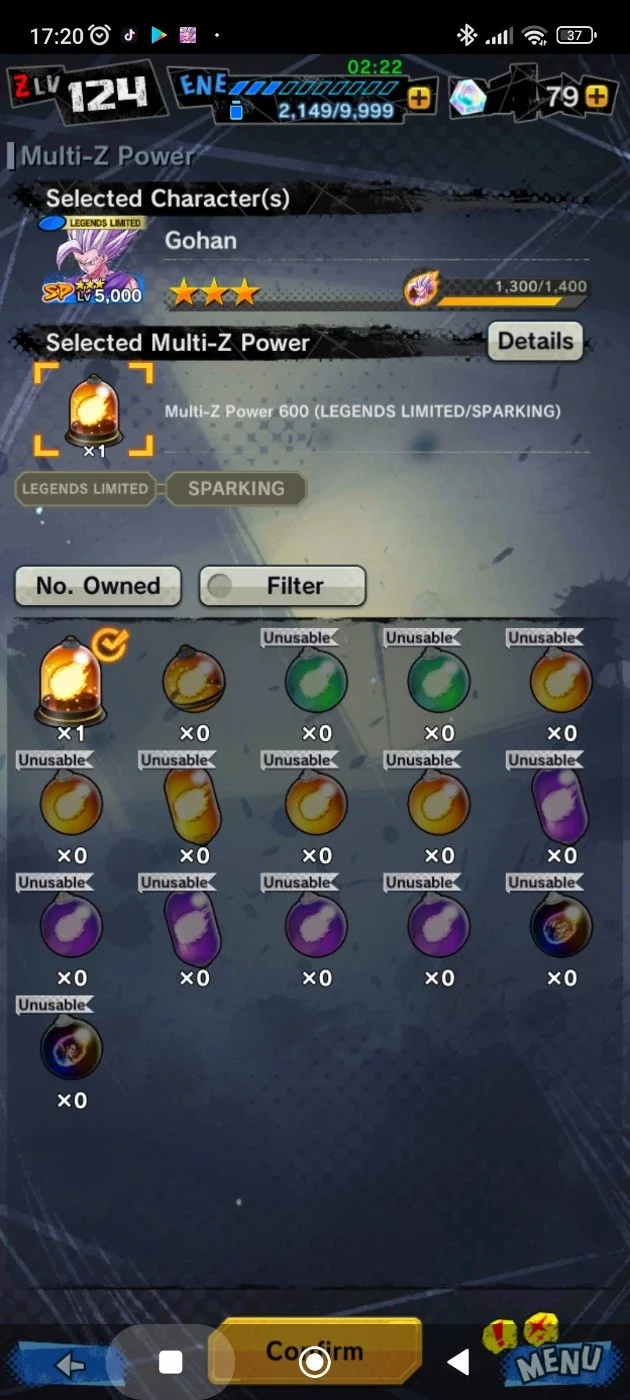The width and height of the screenshot is (630, 1400).
Task: Open the No. Owned sort option
Action: click(97, 586)
